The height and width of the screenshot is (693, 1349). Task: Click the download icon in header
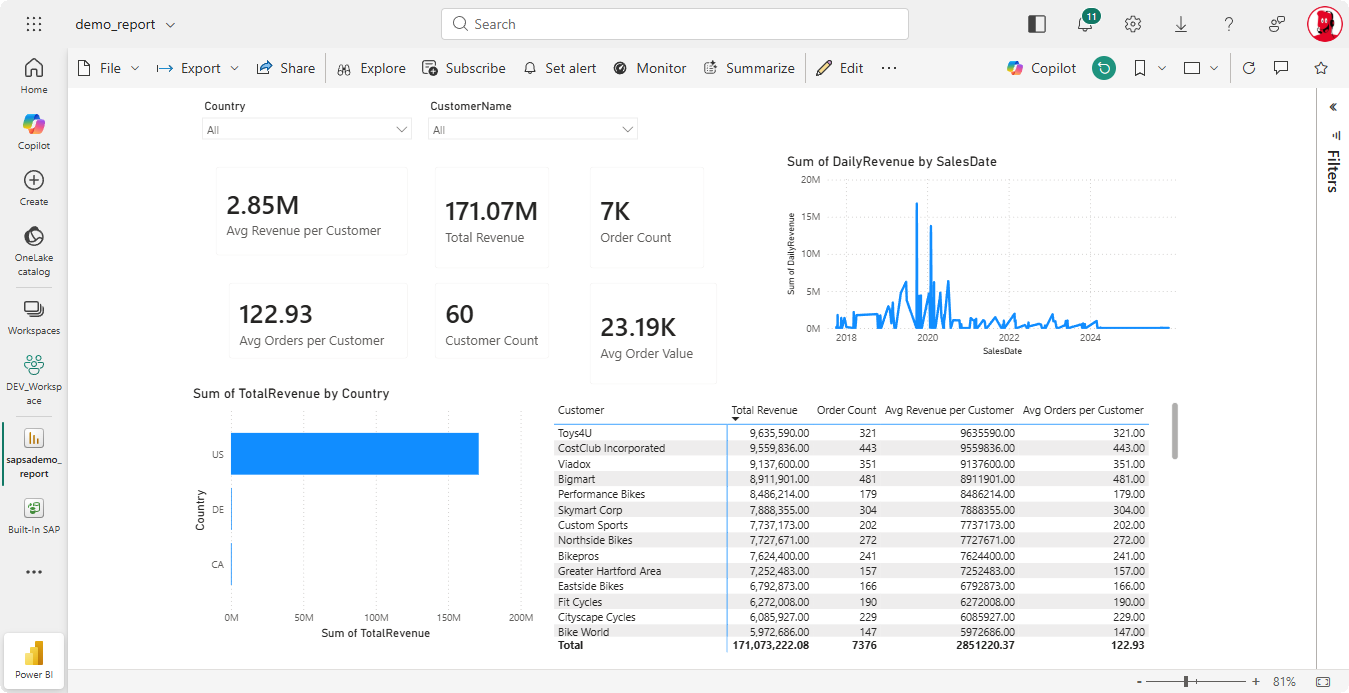1181,24
